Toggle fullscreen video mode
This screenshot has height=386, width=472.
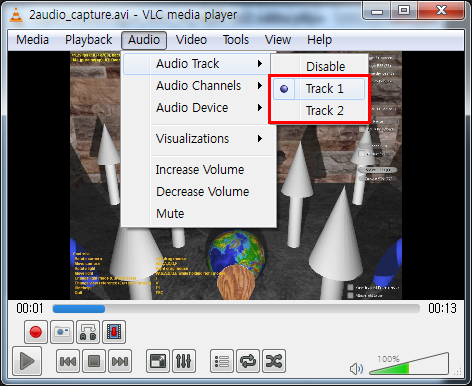(x=158, y=361)
